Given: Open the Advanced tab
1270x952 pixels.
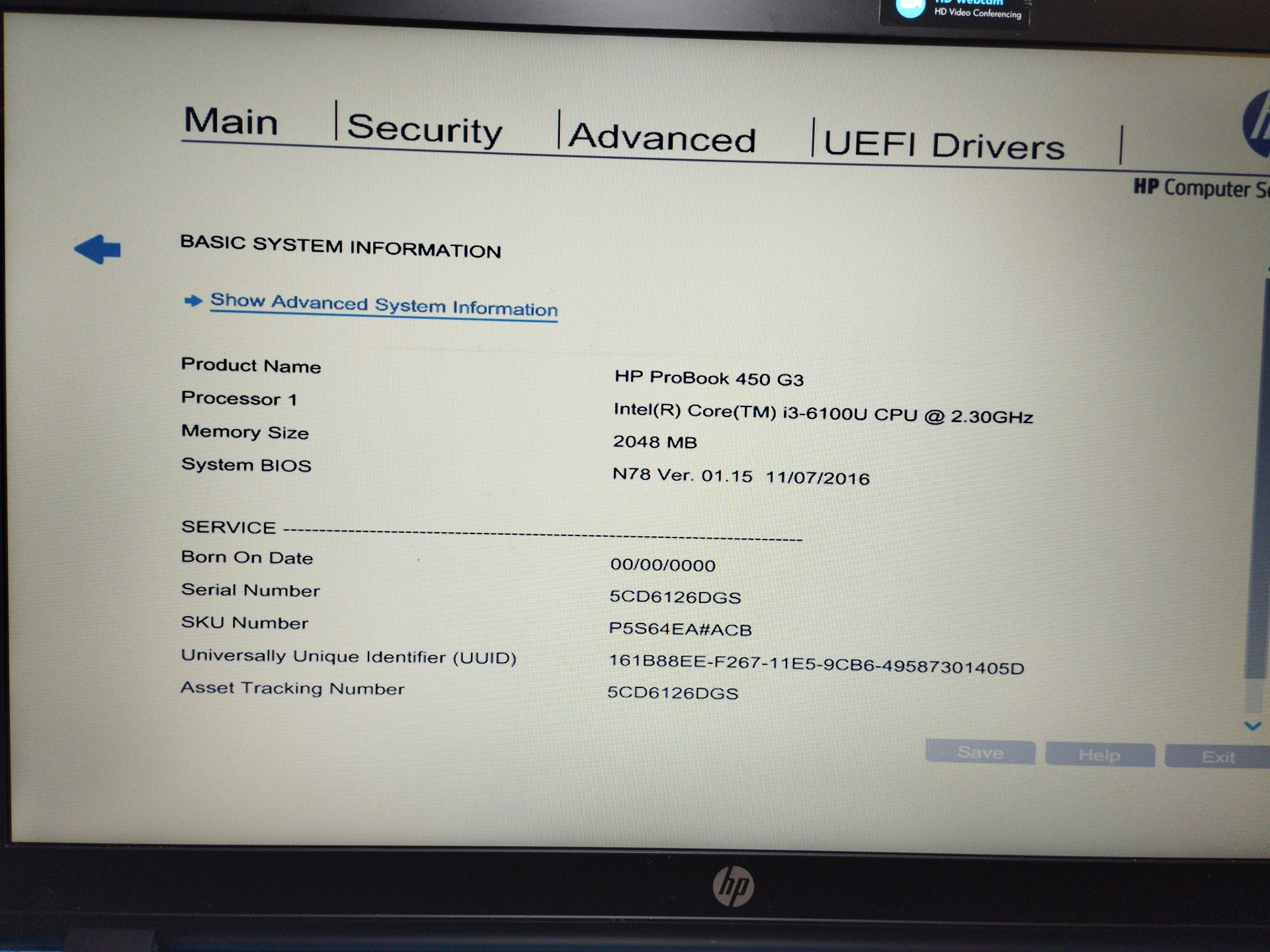Looking at the screenshot, I should [661, 138].
